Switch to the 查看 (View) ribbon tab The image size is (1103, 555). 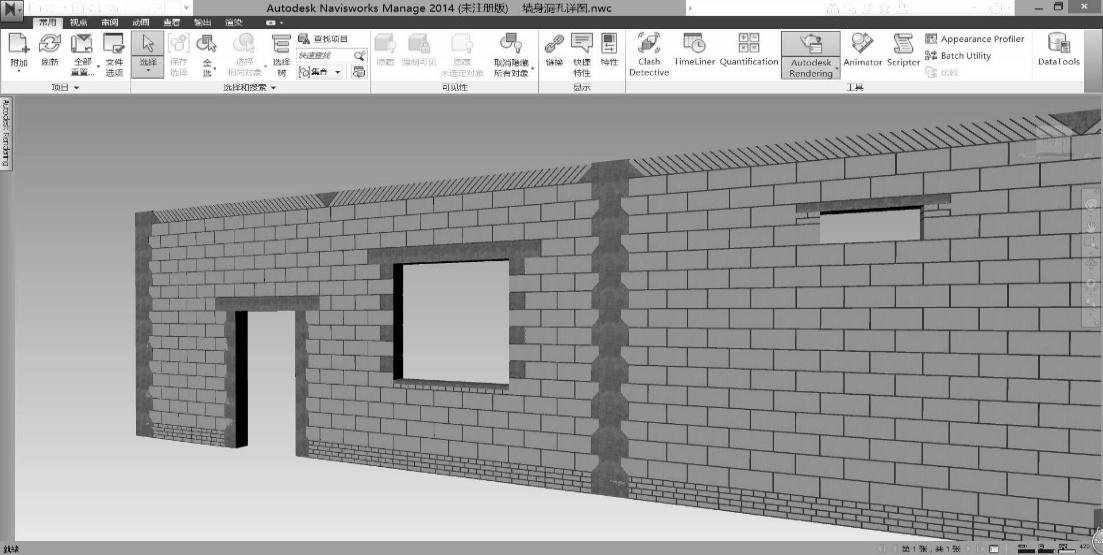tap(172, 23)
